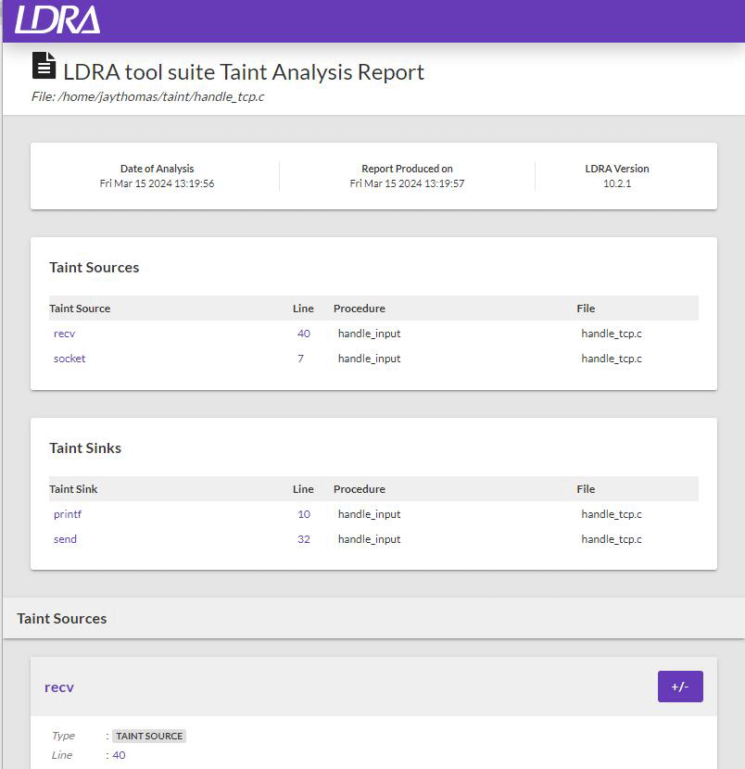Jump to line 10 in printf row
This screenshot has height=769, width=745.
pos(304,514)
